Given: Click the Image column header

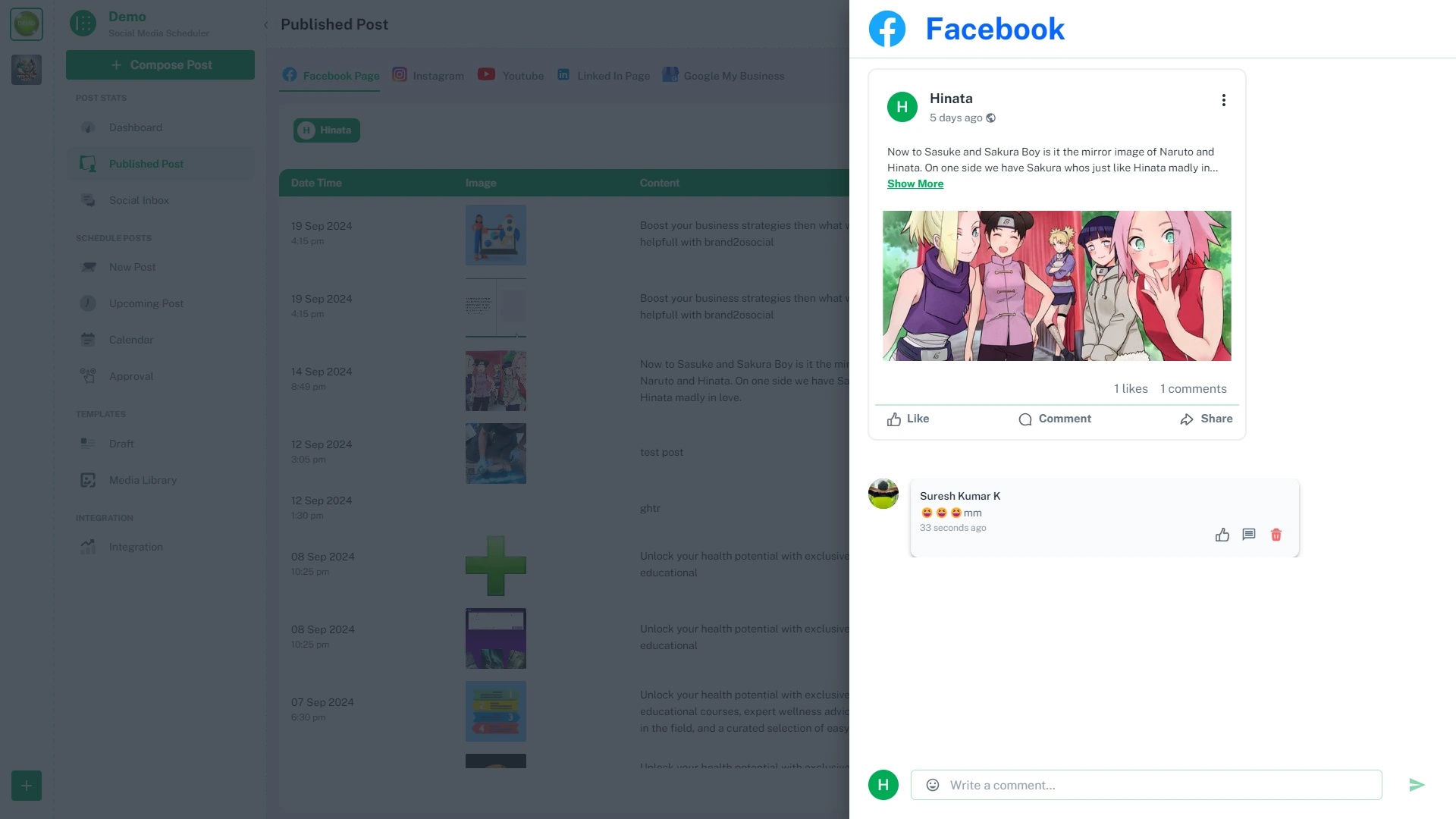Looking at the screenshot, I should (481, 184).
